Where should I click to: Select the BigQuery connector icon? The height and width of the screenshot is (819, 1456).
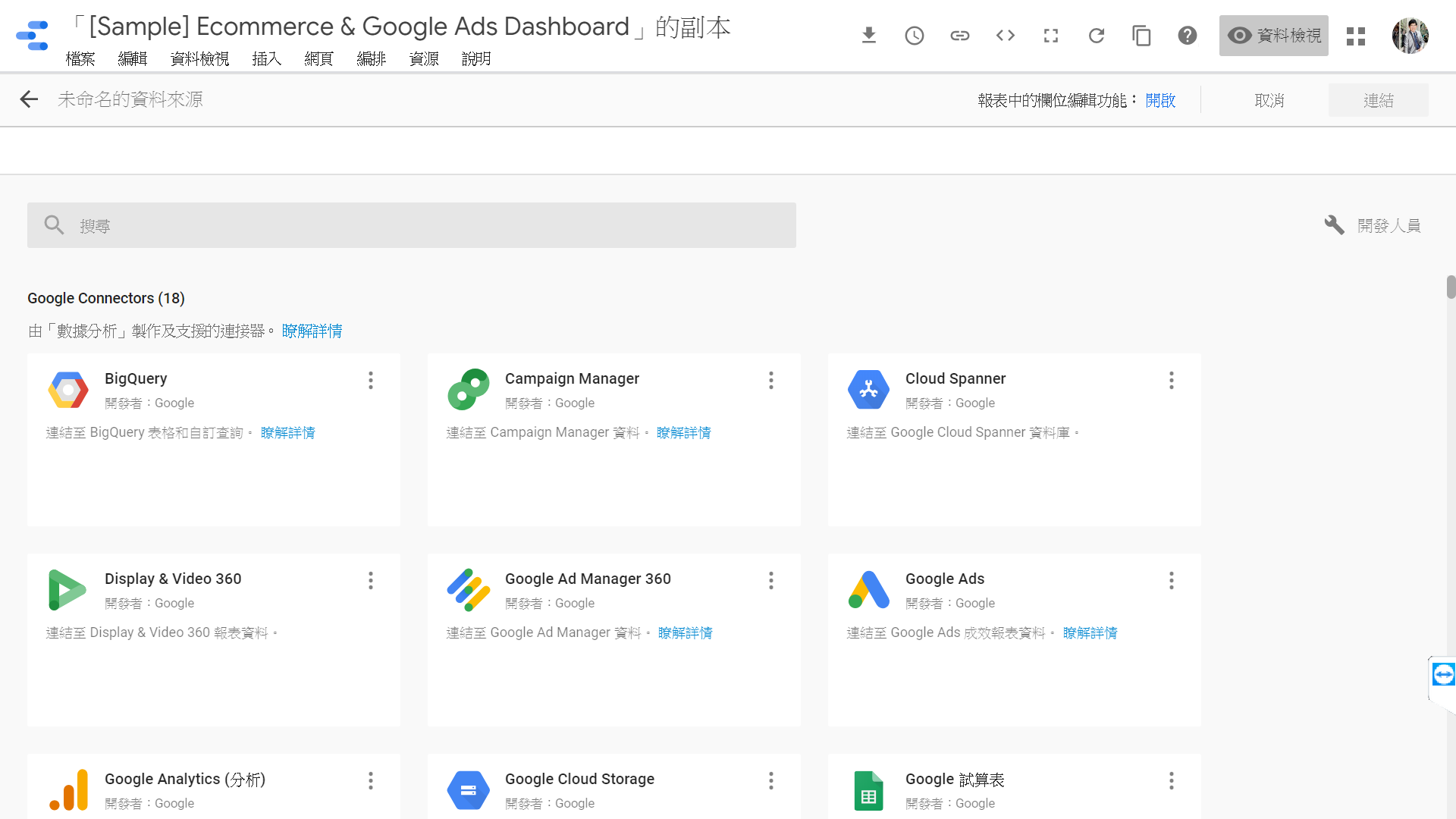coord(68,391)
